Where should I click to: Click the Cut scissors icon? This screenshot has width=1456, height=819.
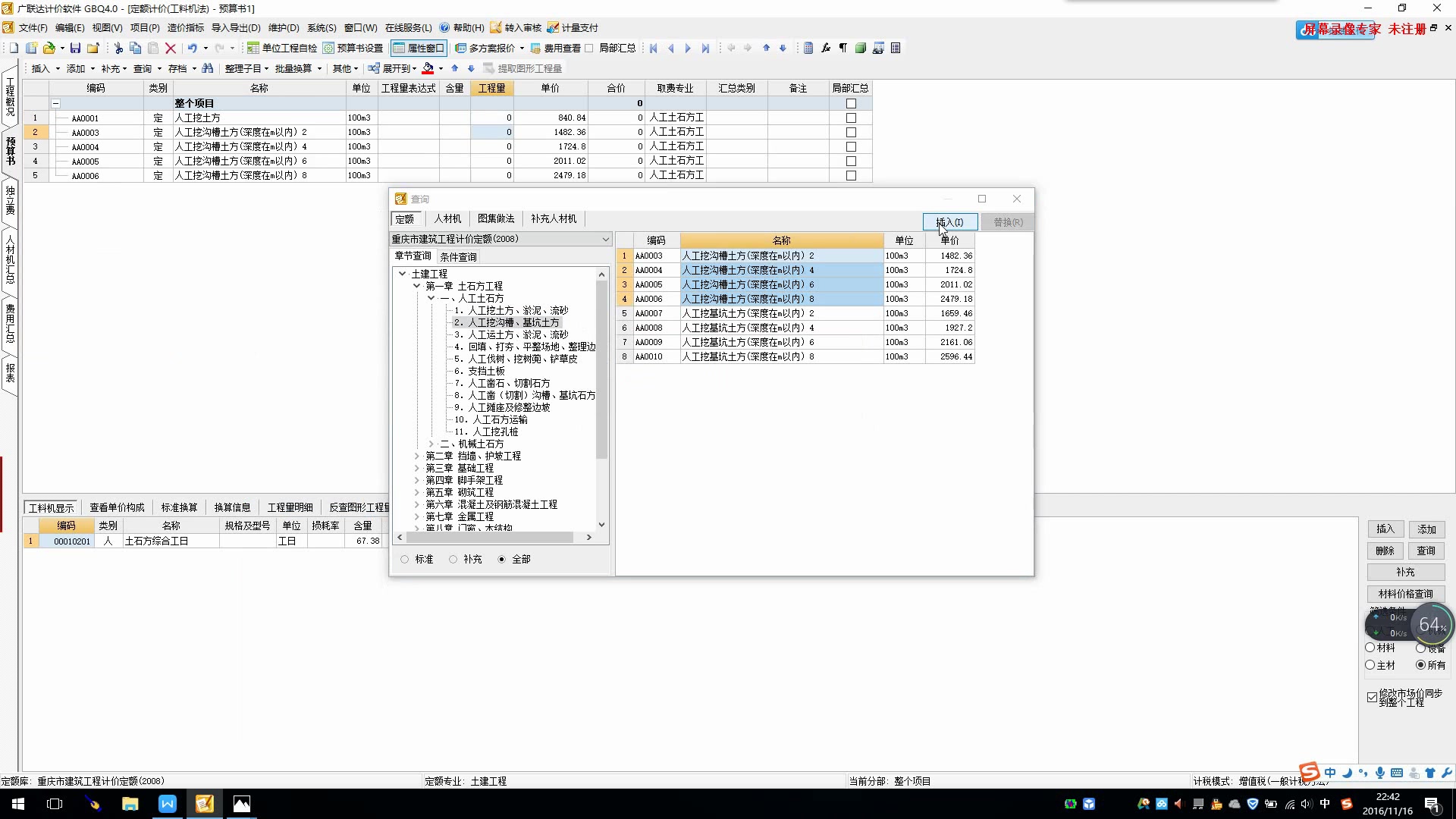(118, 48)
